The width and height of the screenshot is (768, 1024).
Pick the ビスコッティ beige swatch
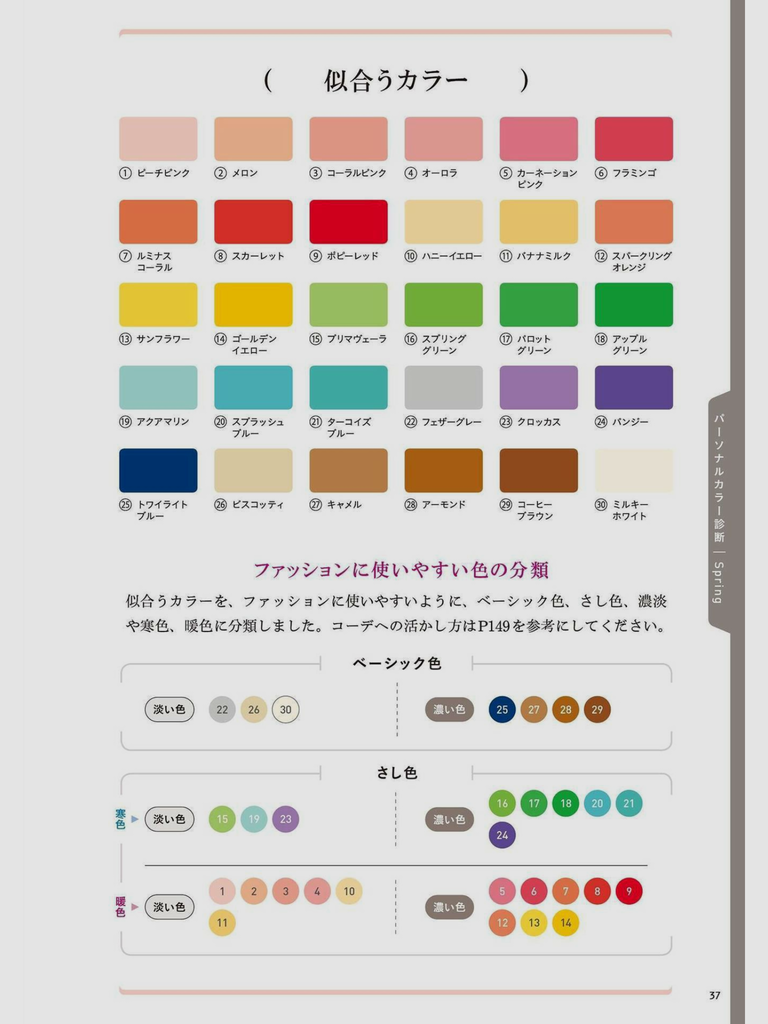(x=253, y=470)
